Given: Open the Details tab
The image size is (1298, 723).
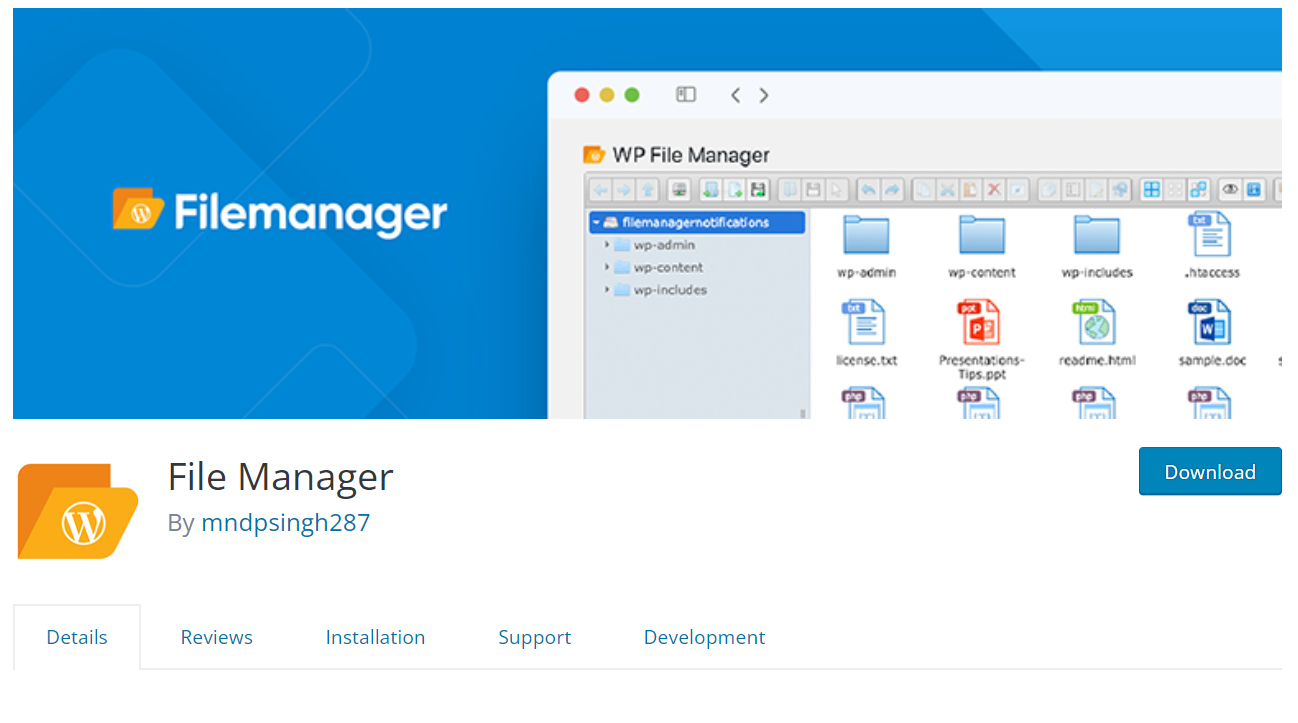Looking at the screenshot, I should (77, 637).
